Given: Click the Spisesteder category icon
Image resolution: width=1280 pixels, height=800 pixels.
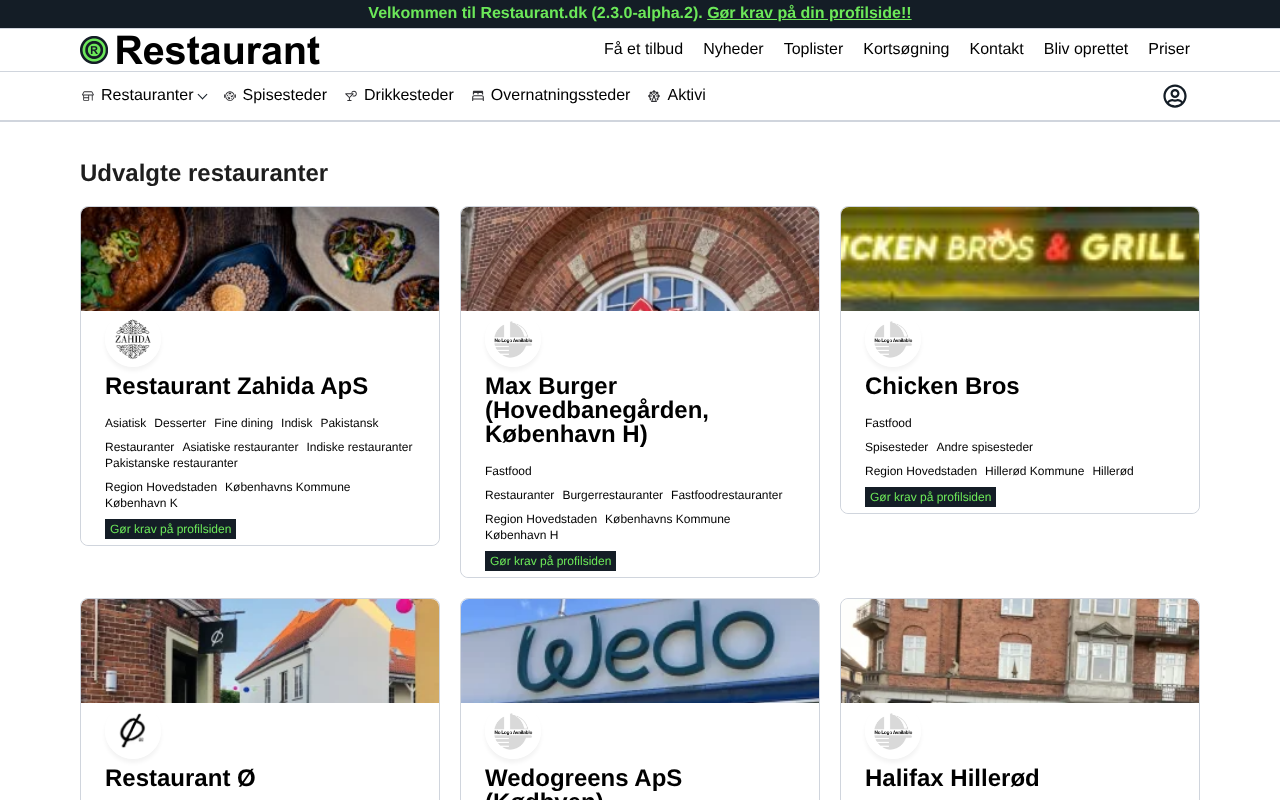Looking at the screenshot, I should (230, 96).
